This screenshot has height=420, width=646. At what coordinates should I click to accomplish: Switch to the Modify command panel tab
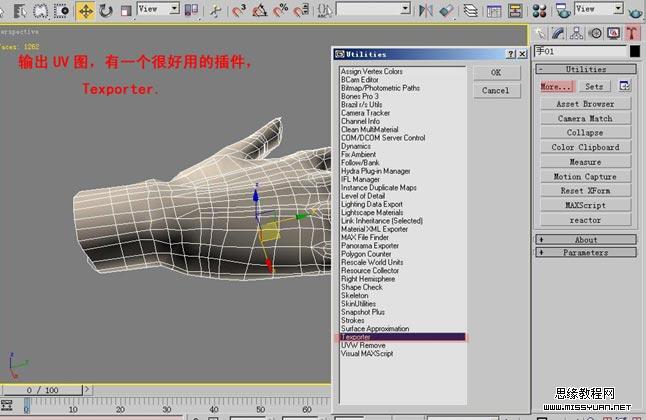coord(559,33)
